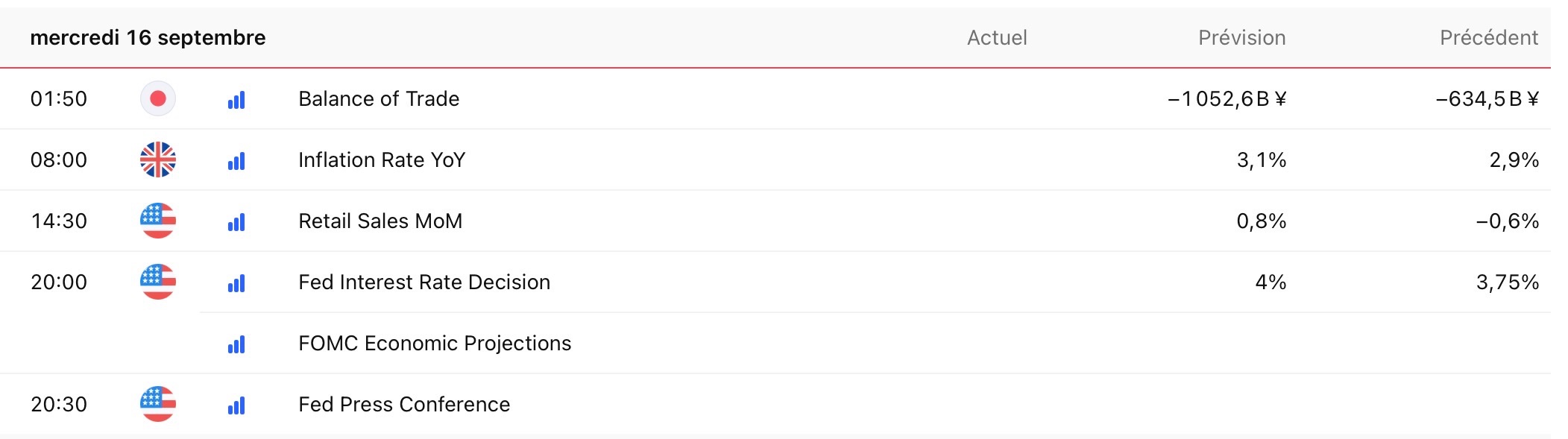Click the US flag beside Fed Interest Rate Decision
This screenshot has height=439, width=1568.
(158, 282)
